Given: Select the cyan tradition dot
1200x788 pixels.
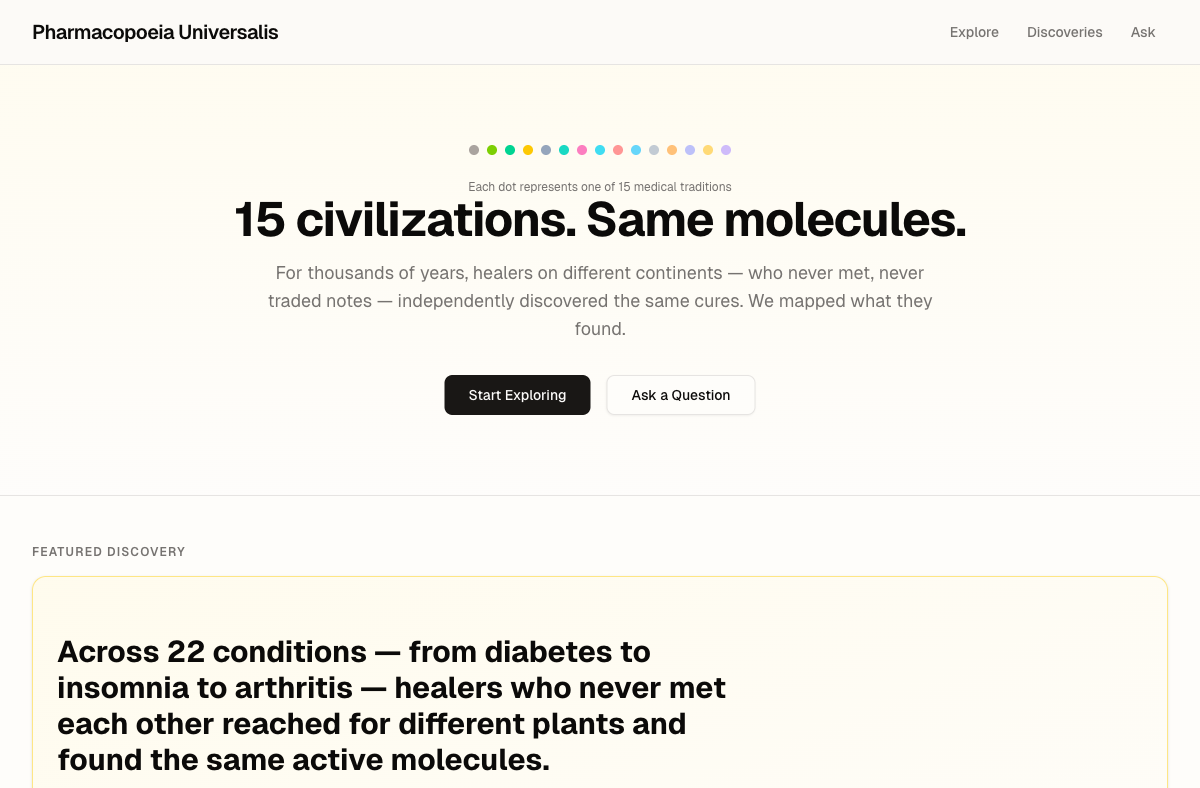Looking at the screenshot, I should pos(599,150).
